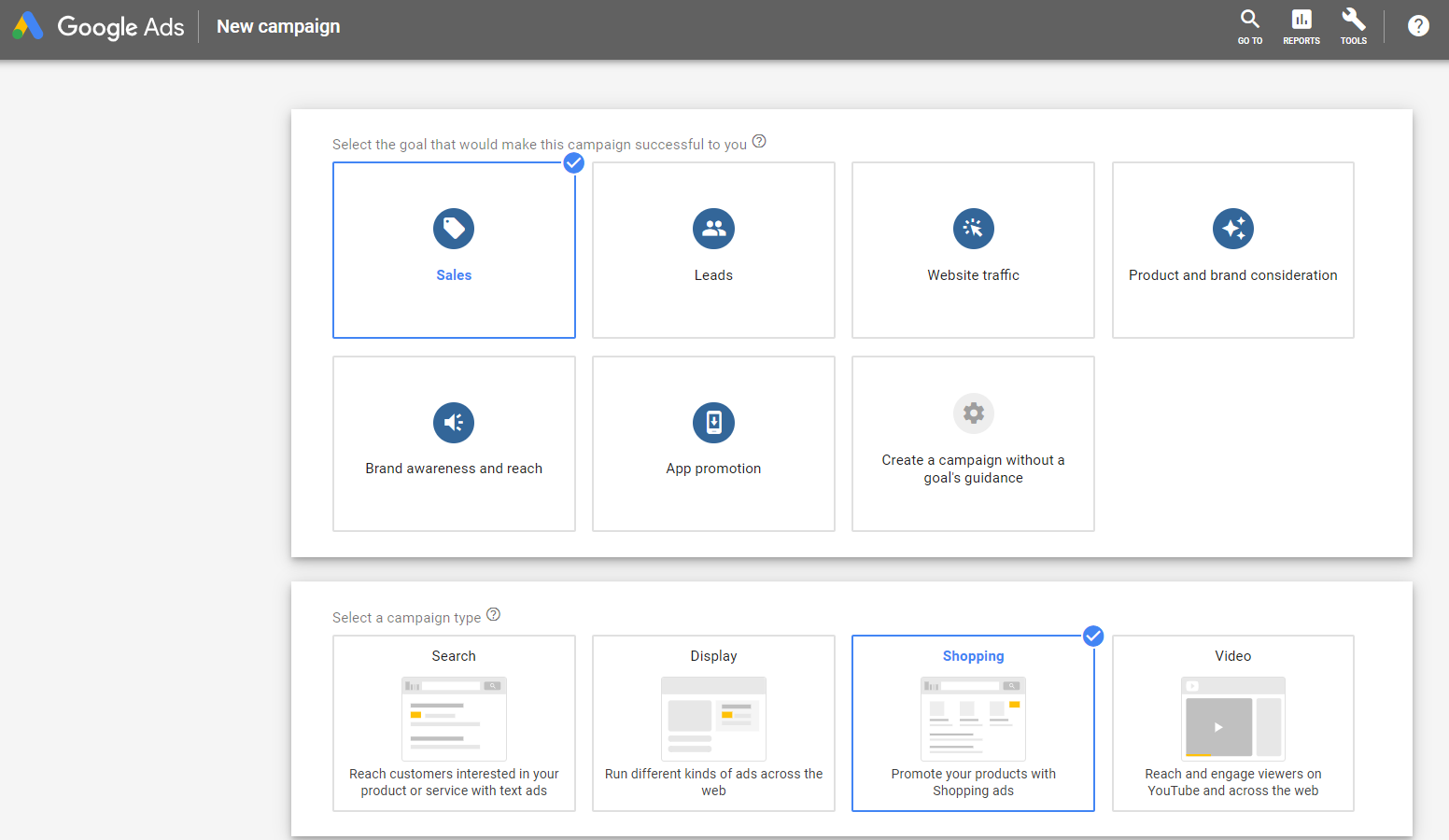Open the Tools wrench icon
The width and height of the screenshot is (1449, 840).
tap(1353, 26)
